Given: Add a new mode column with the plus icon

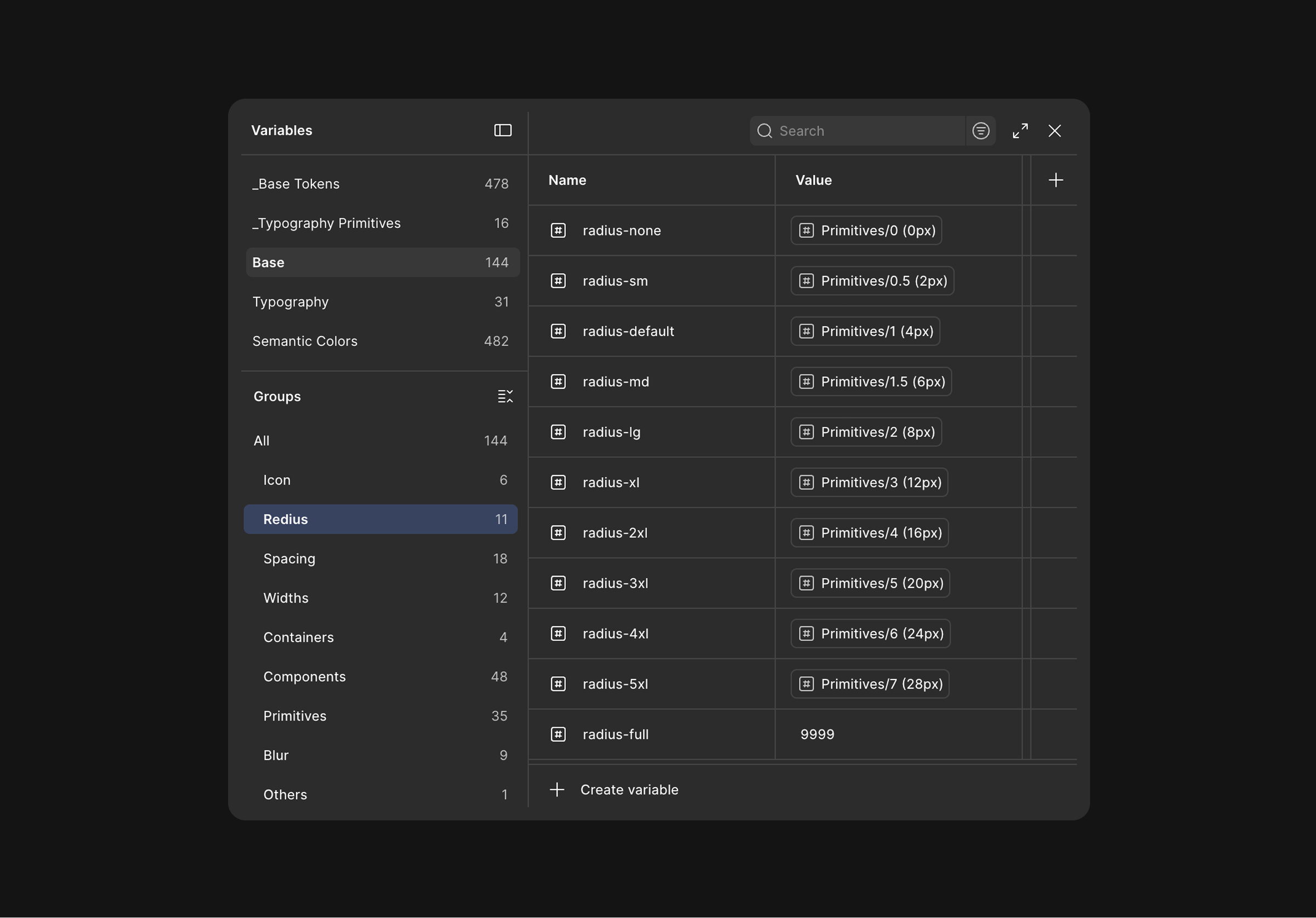Looking at the screenshot, I should tap(1056, 180).
